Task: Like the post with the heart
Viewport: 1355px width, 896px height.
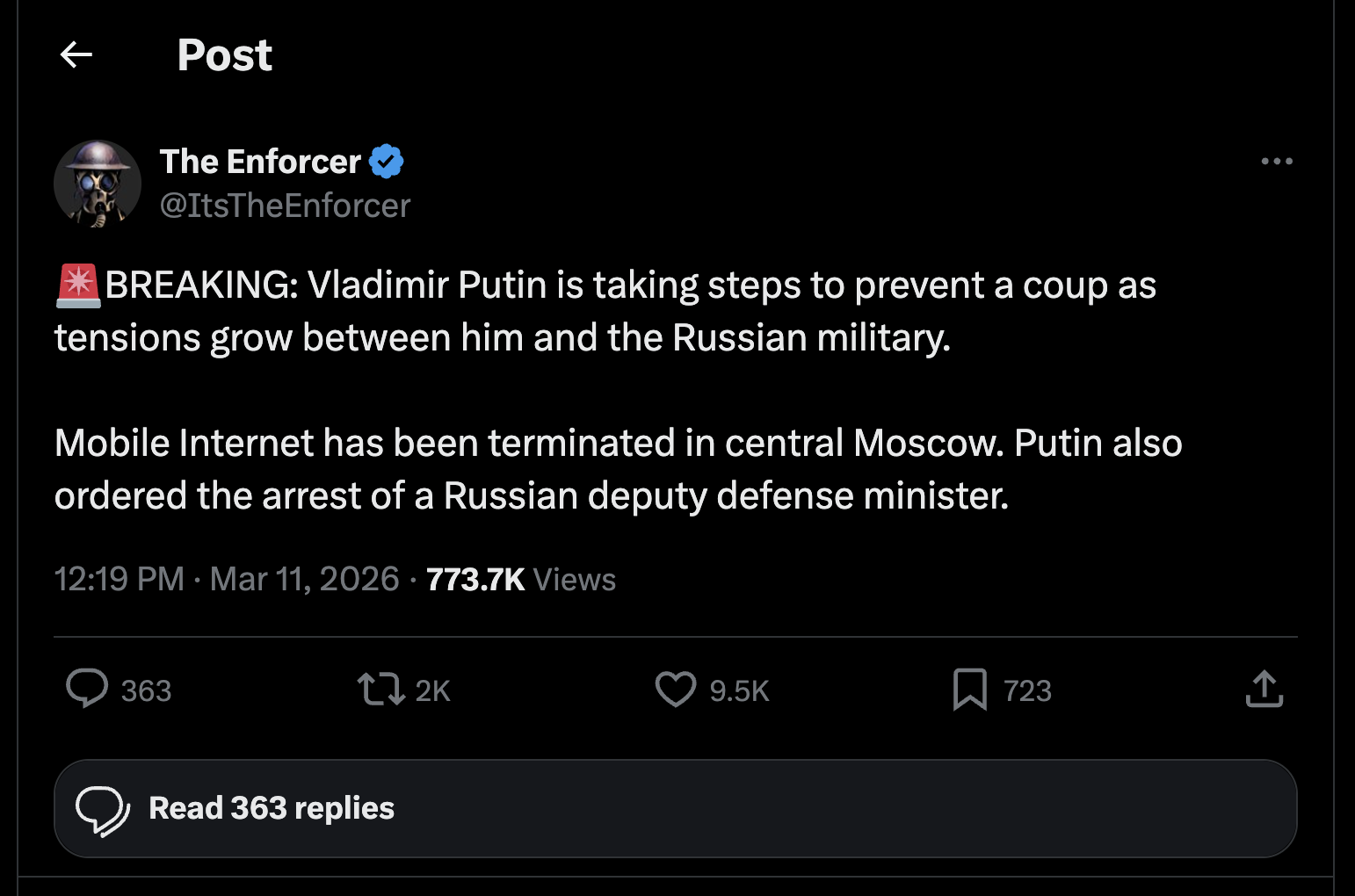Action: (x=675, y=689)
